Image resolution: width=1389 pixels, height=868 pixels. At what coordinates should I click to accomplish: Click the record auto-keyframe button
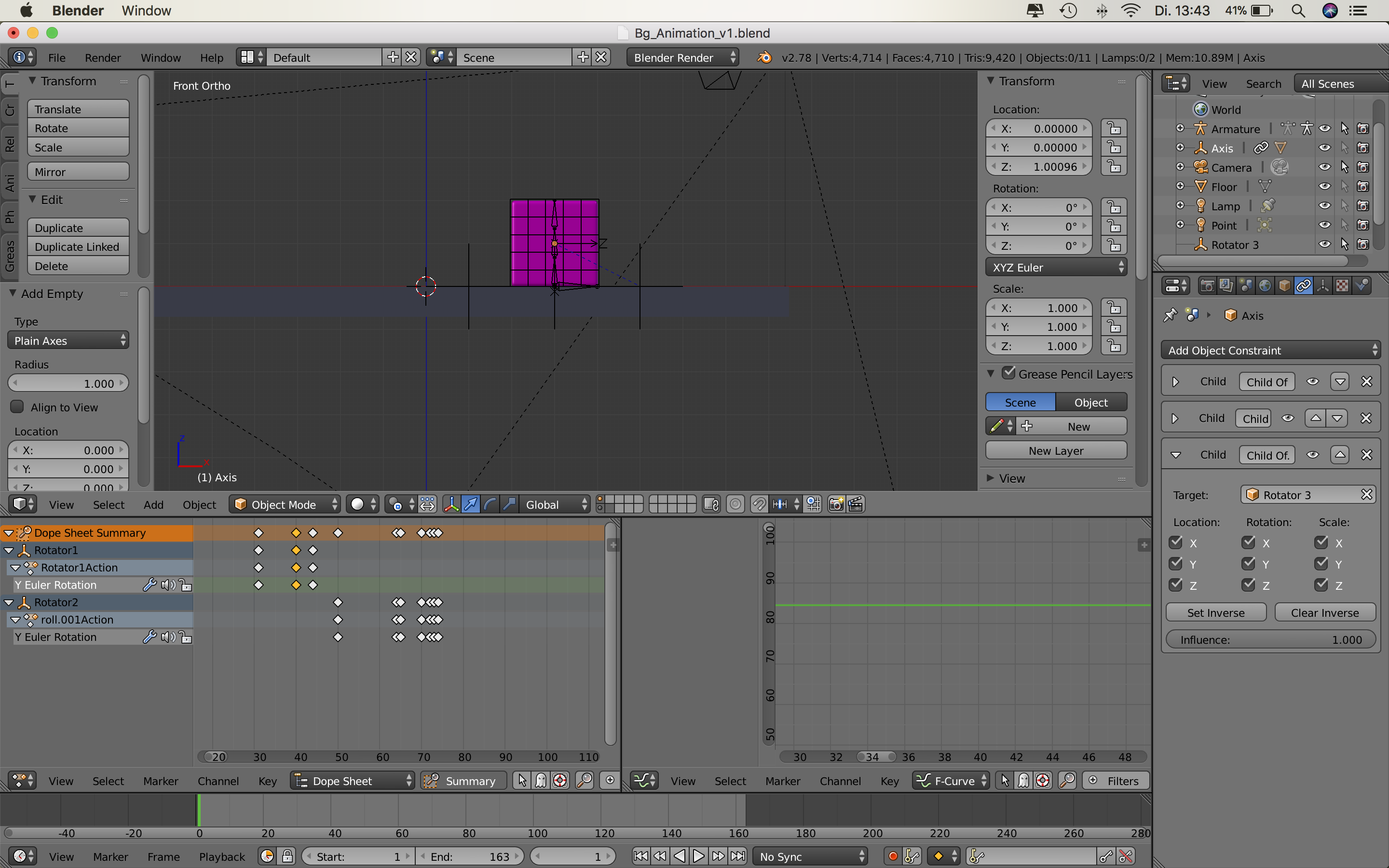pyautogui.click(x=893, y=856)
